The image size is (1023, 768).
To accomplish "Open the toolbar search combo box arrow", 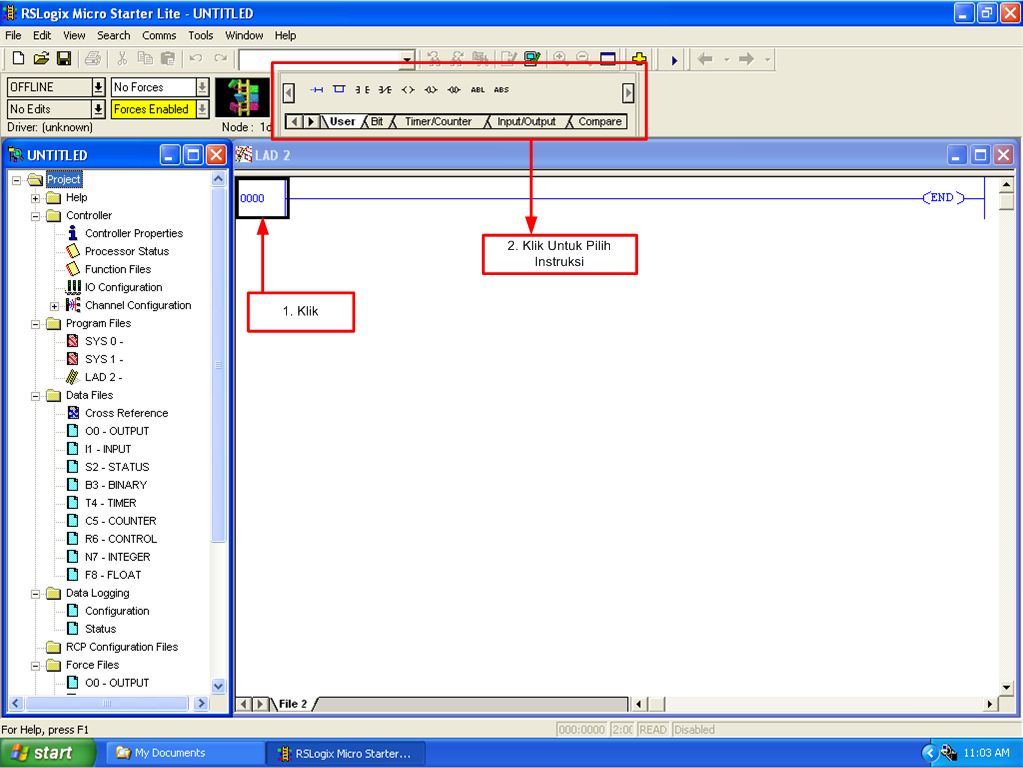I will (407, 60).
